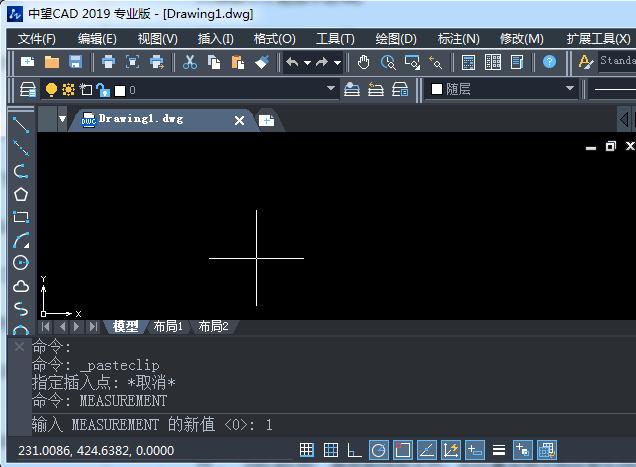Open the Layer States Manager icon
This screenshot has height=467, width=636.
click(x=400, y=89)
